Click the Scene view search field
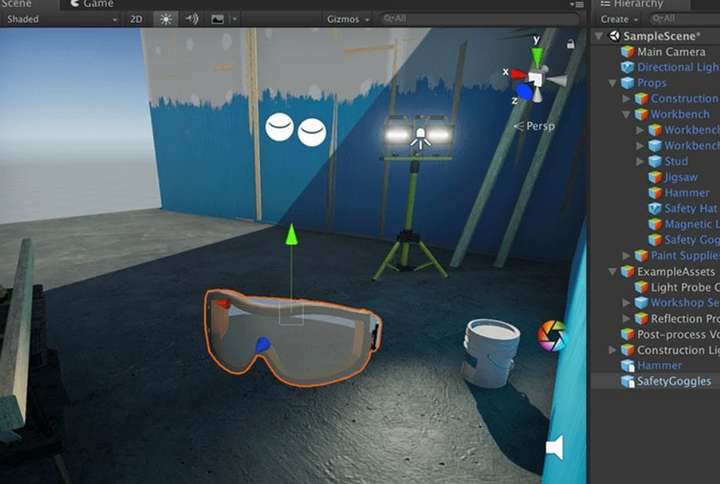 pyautogui.click(x=479, y=19)
